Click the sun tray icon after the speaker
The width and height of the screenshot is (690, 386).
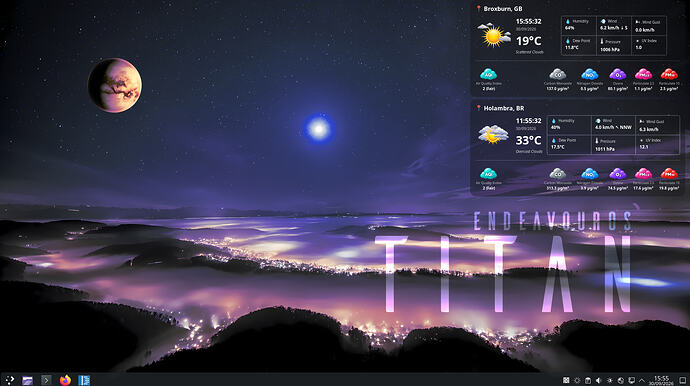point(609,380)
